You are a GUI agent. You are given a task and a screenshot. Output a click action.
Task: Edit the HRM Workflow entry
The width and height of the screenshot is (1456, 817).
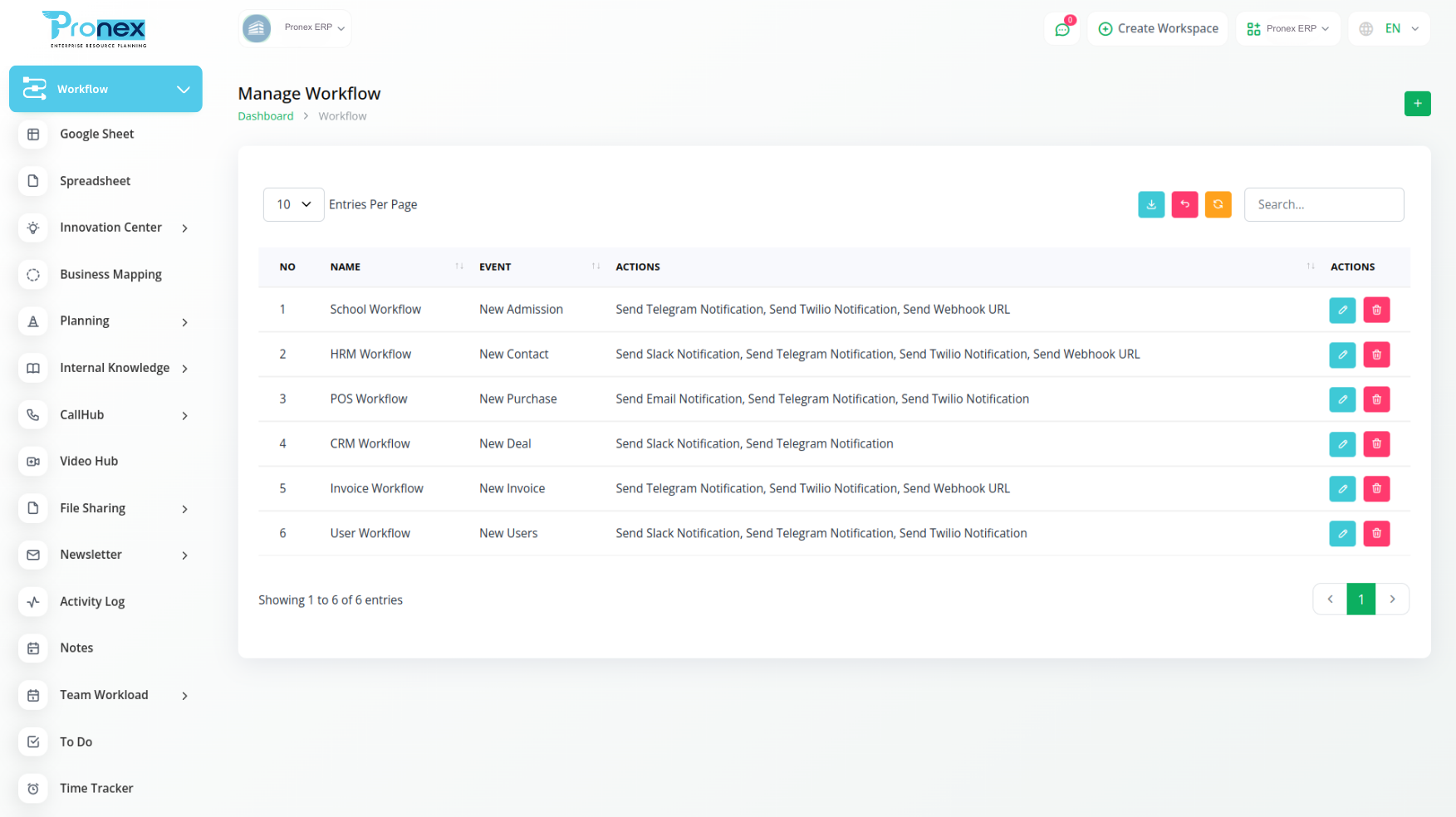click(1342, 355)
